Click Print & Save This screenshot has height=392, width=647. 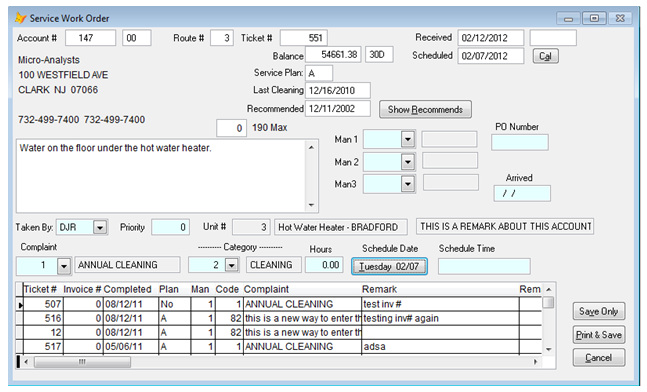[x=599, y=335]
